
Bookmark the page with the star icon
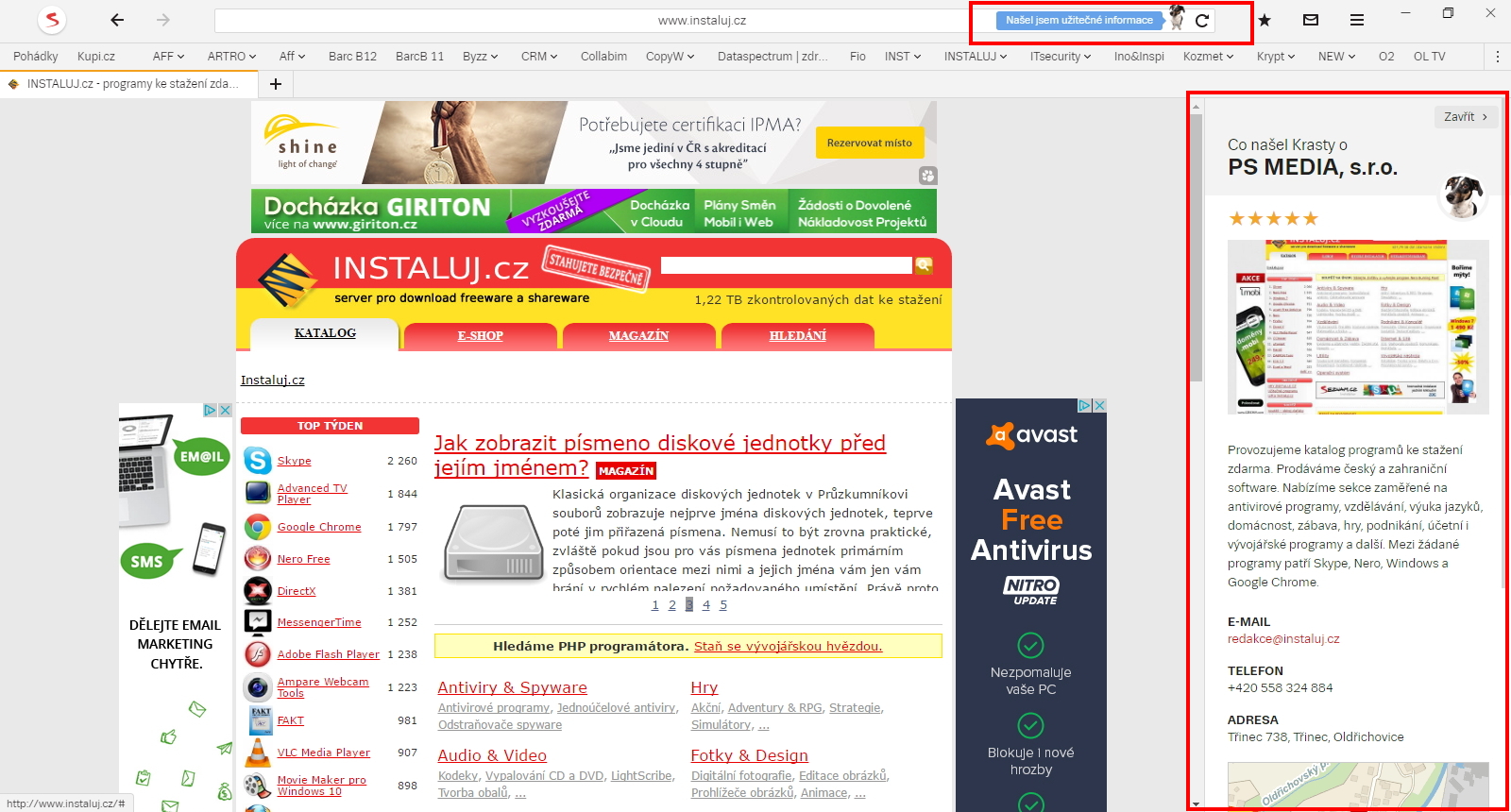(1265, 20)
